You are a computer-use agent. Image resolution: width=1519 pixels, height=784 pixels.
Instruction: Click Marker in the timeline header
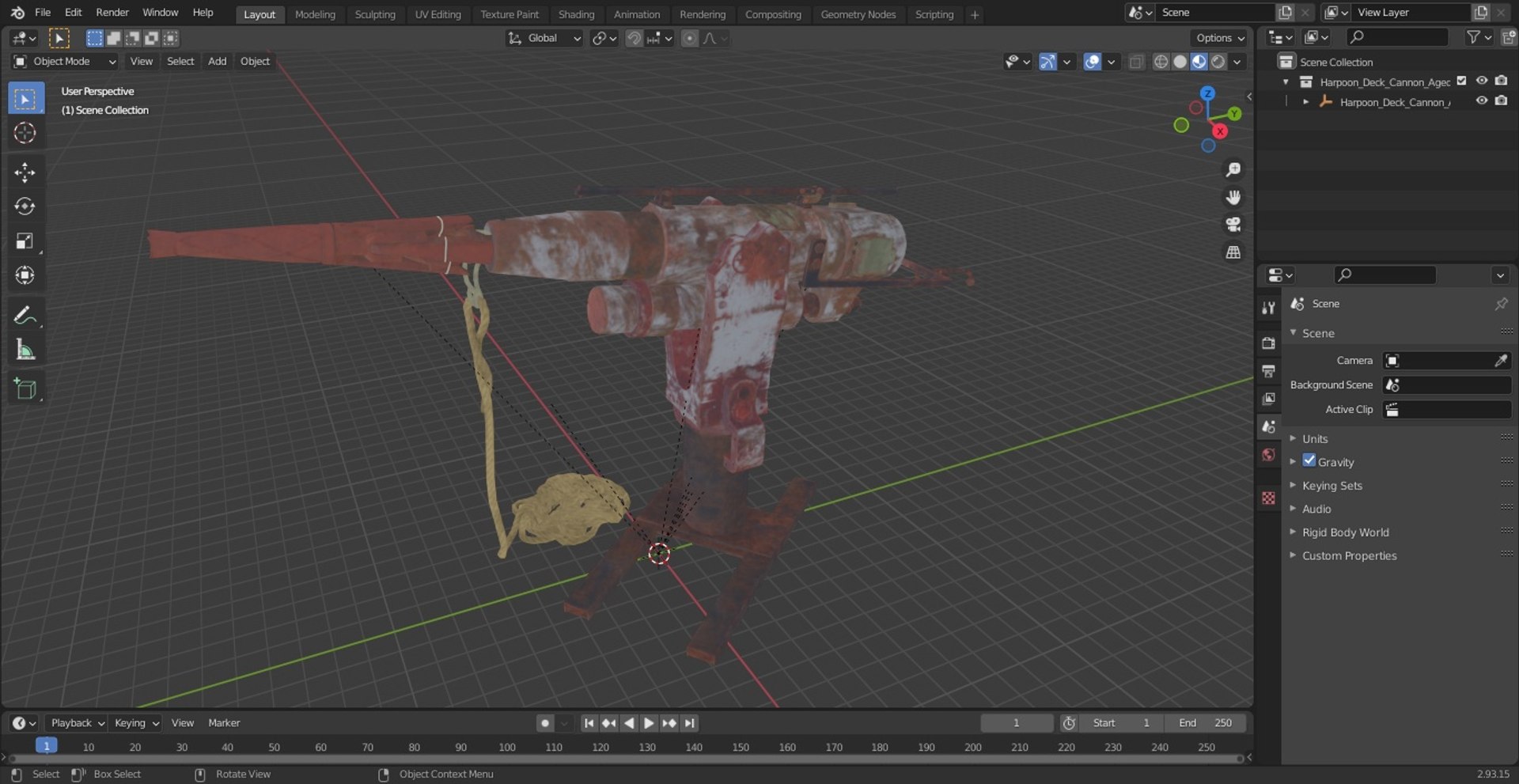(224, 723)
